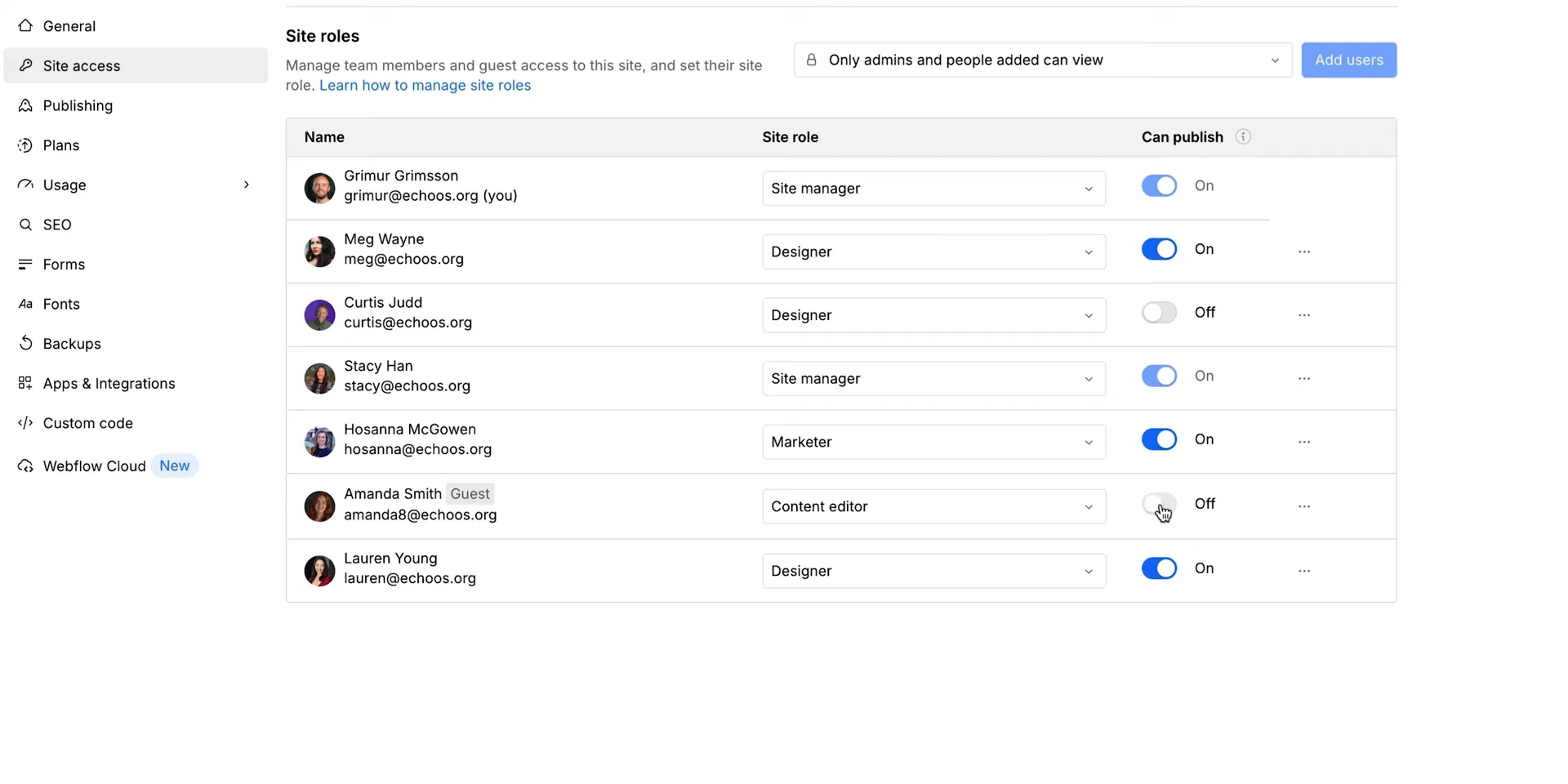Click the Webflow Cloud icon
The height and width of the screenshot is (784, 1568).
tap(25, 465)
